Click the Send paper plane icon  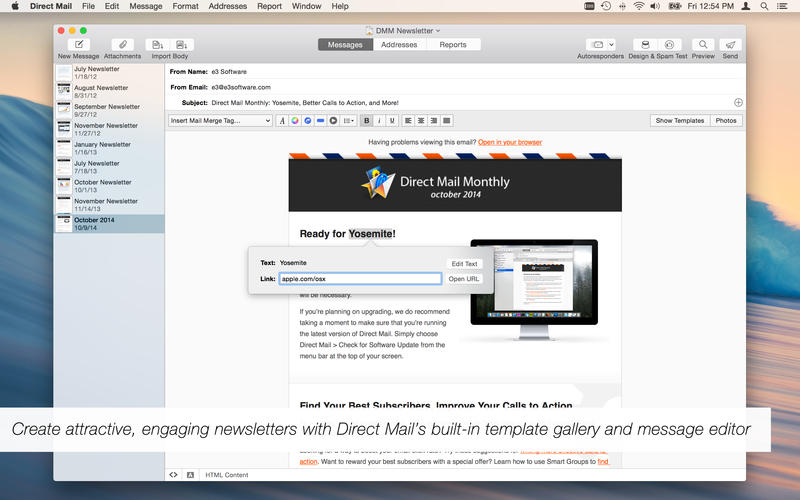(730, 45)
